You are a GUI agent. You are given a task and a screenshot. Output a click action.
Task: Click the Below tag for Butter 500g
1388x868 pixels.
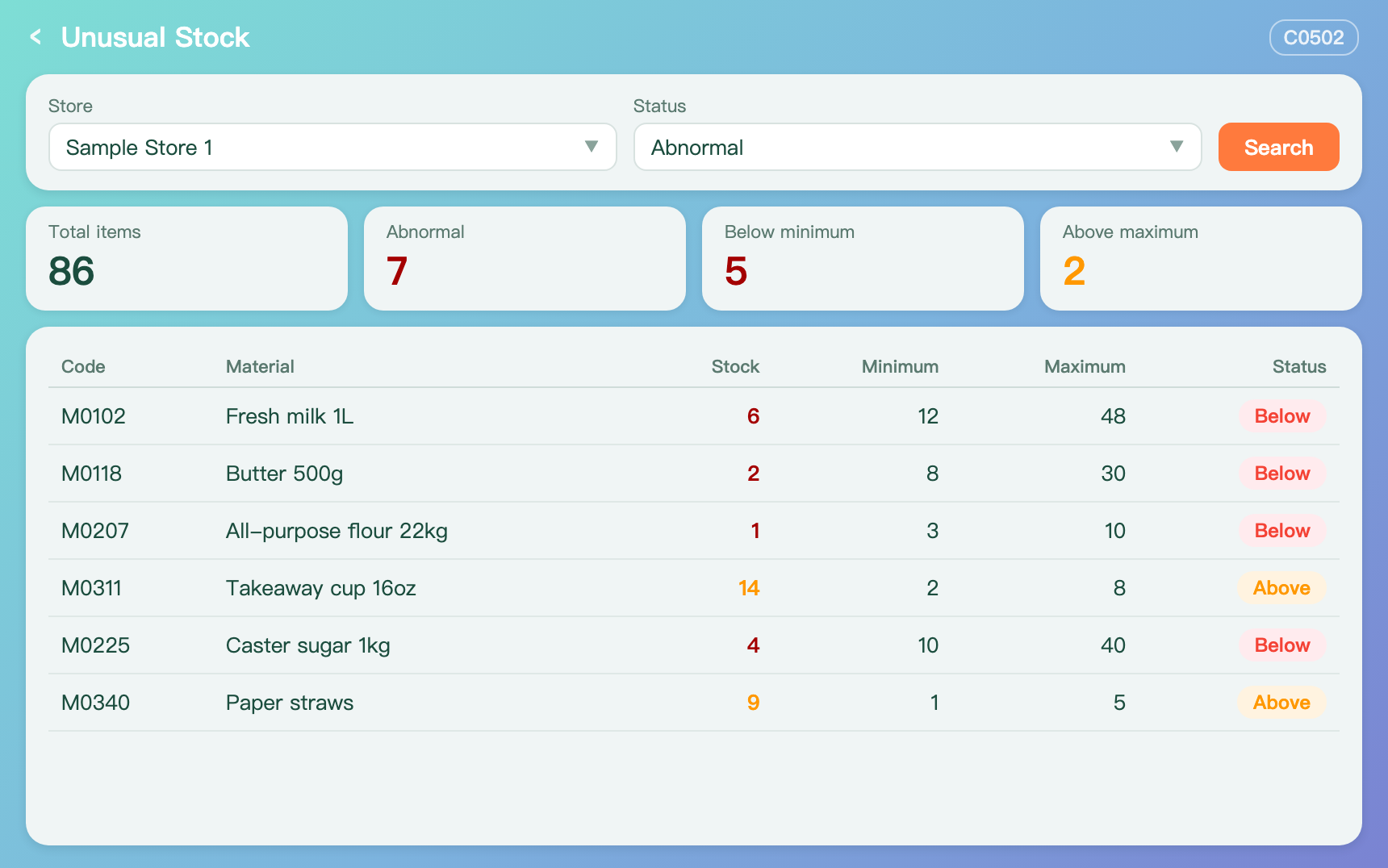(1282, 474)
